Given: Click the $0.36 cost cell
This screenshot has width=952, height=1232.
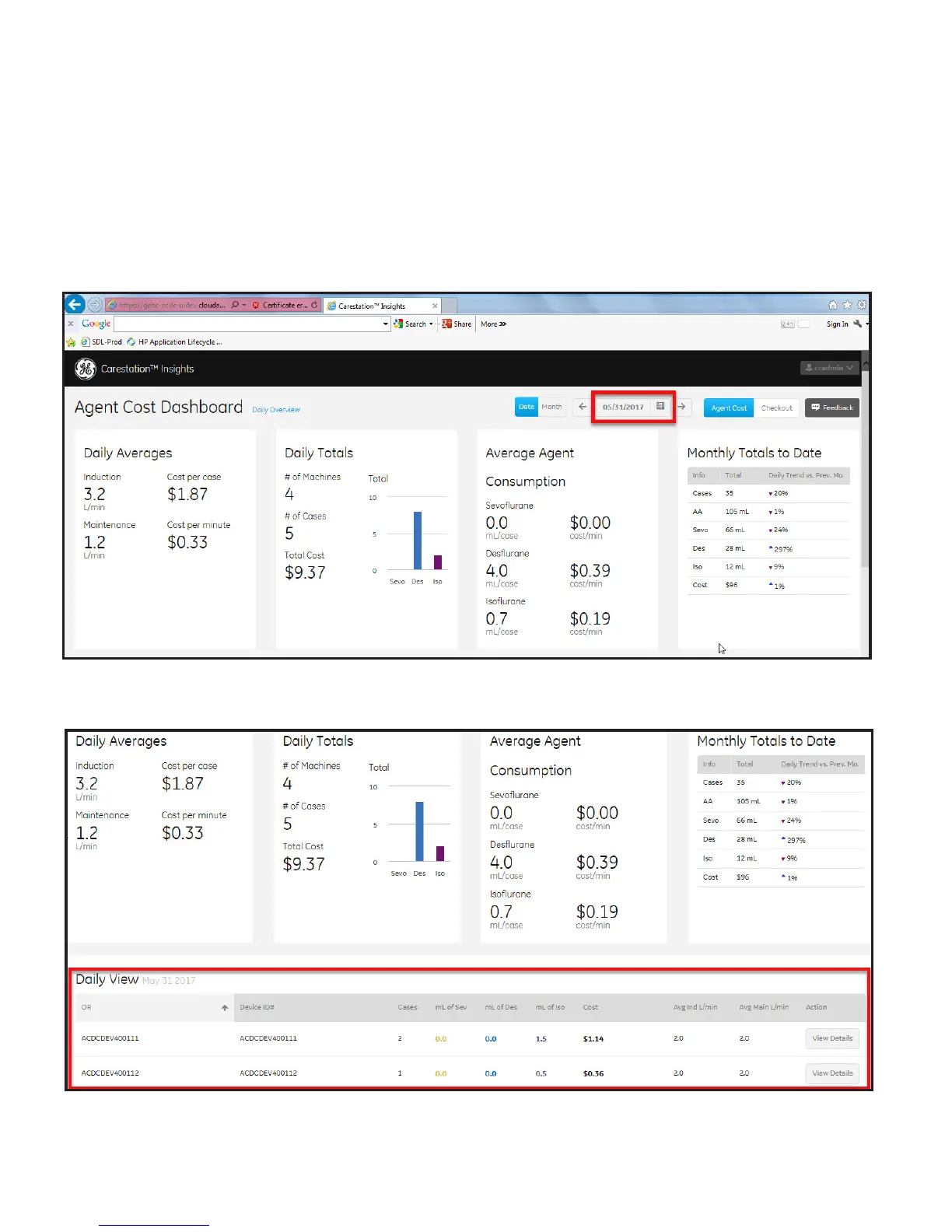Looking at the screenshot, I should pyautogui.click(x=593, y=1073).
